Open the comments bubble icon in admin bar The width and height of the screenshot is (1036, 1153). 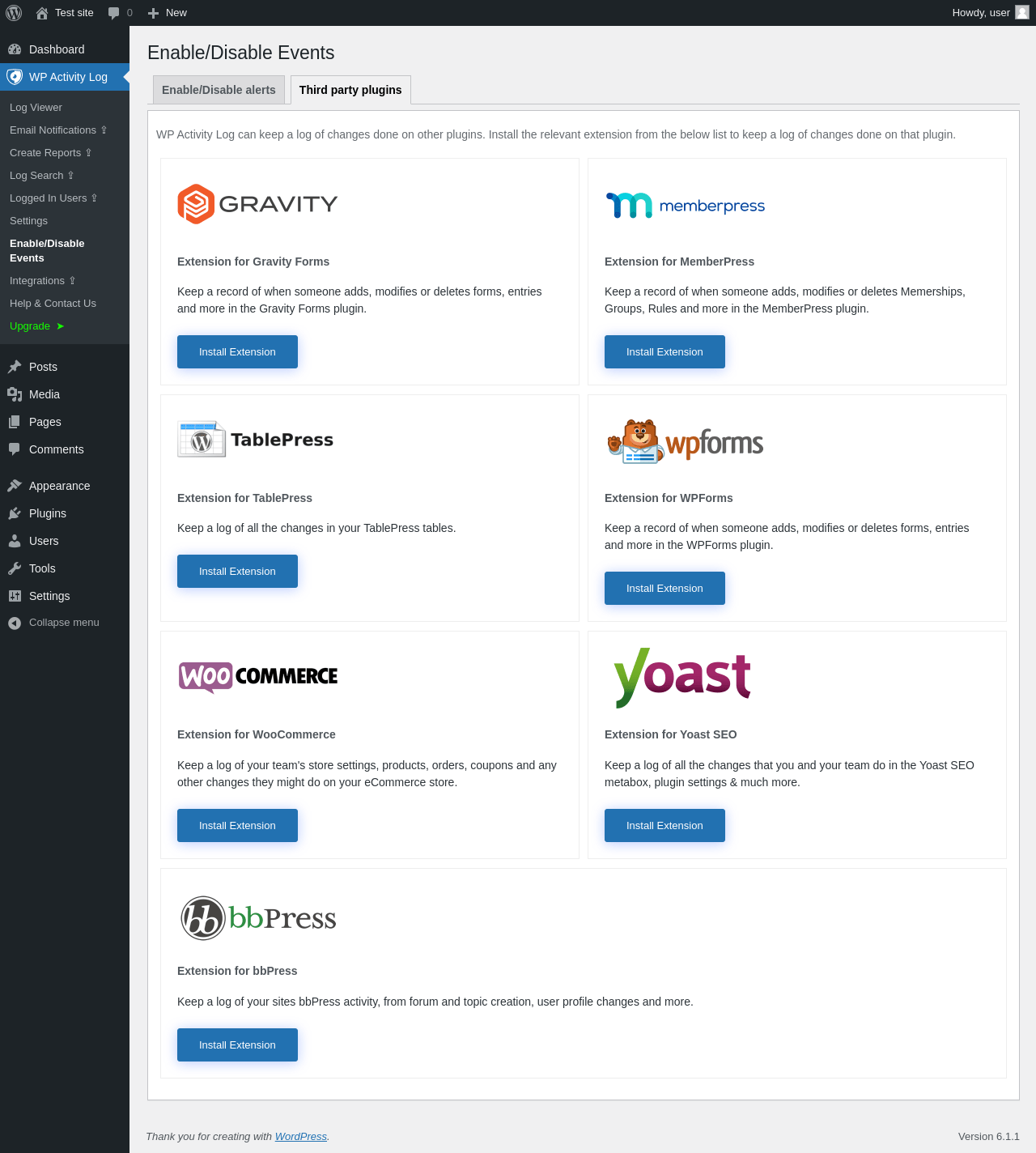[x=113, y=13]
